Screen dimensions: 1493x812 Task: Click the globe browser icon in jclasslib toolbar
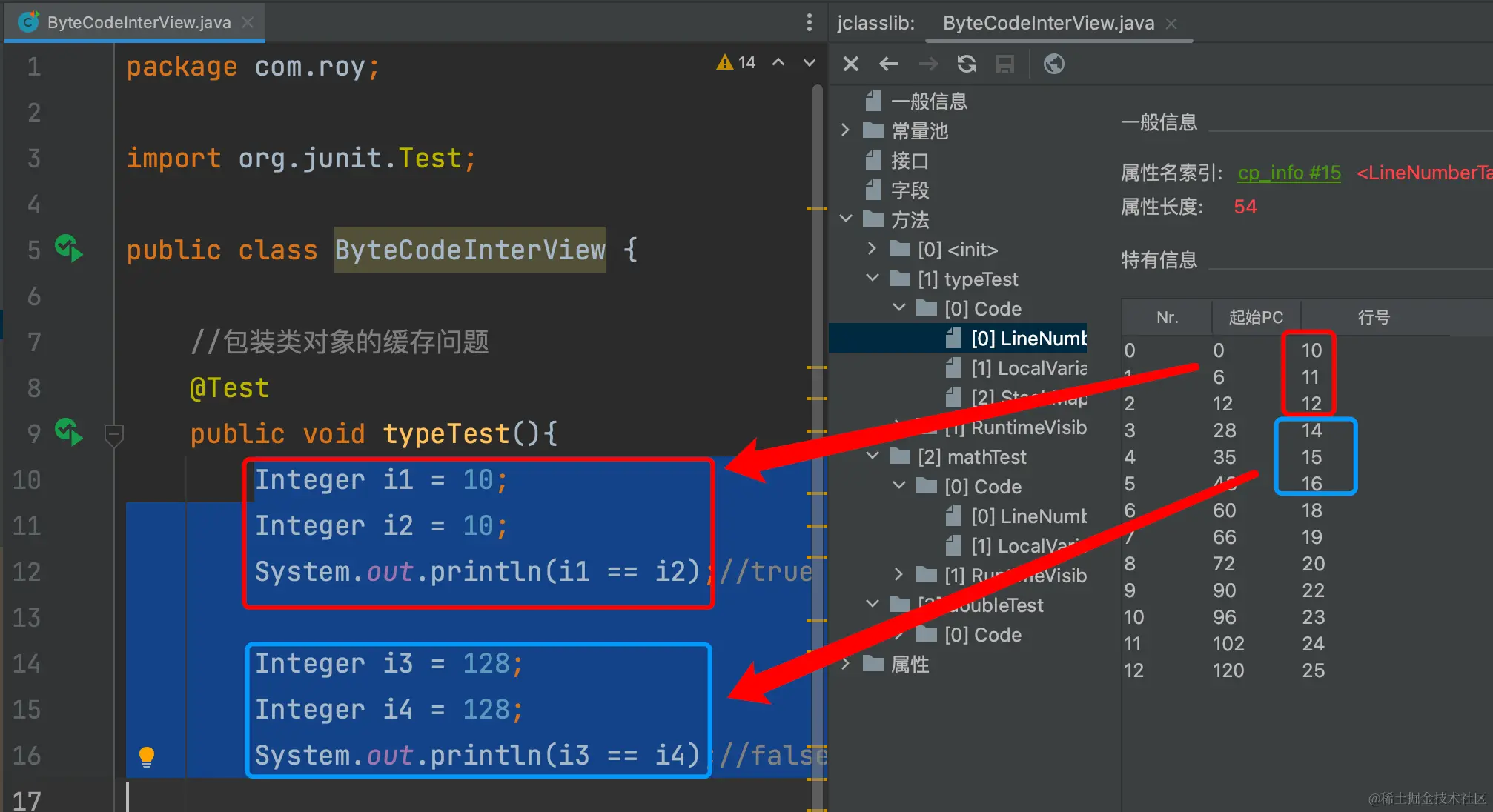point(1053,64)
